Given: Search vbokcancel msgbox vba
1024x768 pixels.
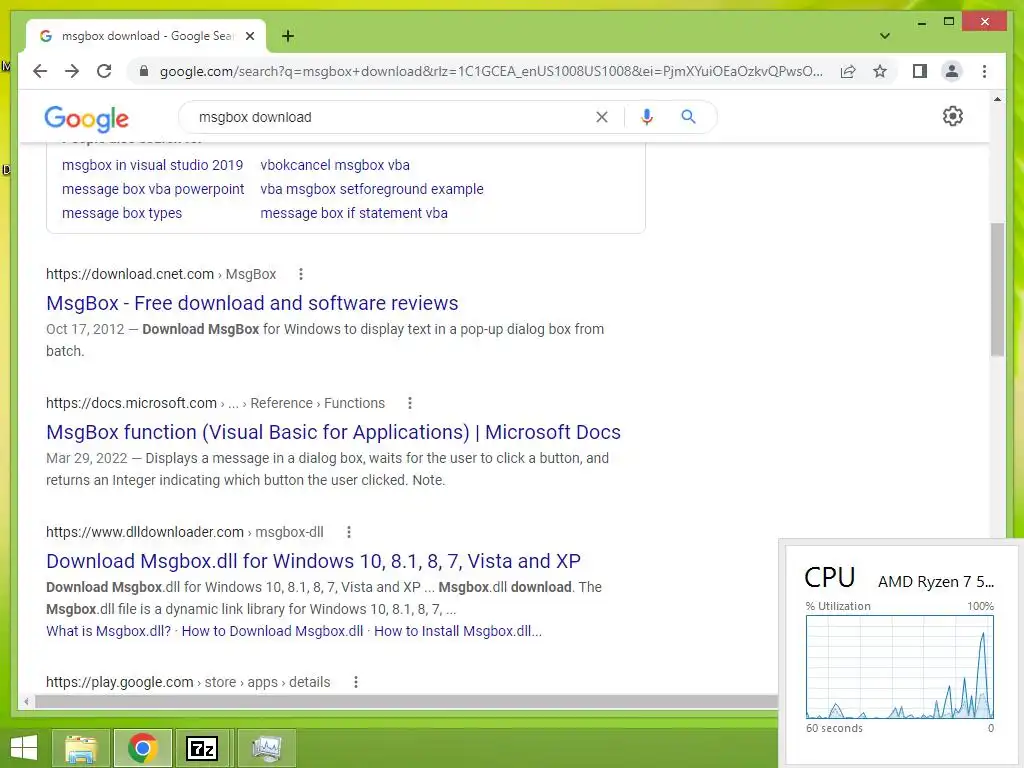Looking at the screenshot, I should 335,165.
